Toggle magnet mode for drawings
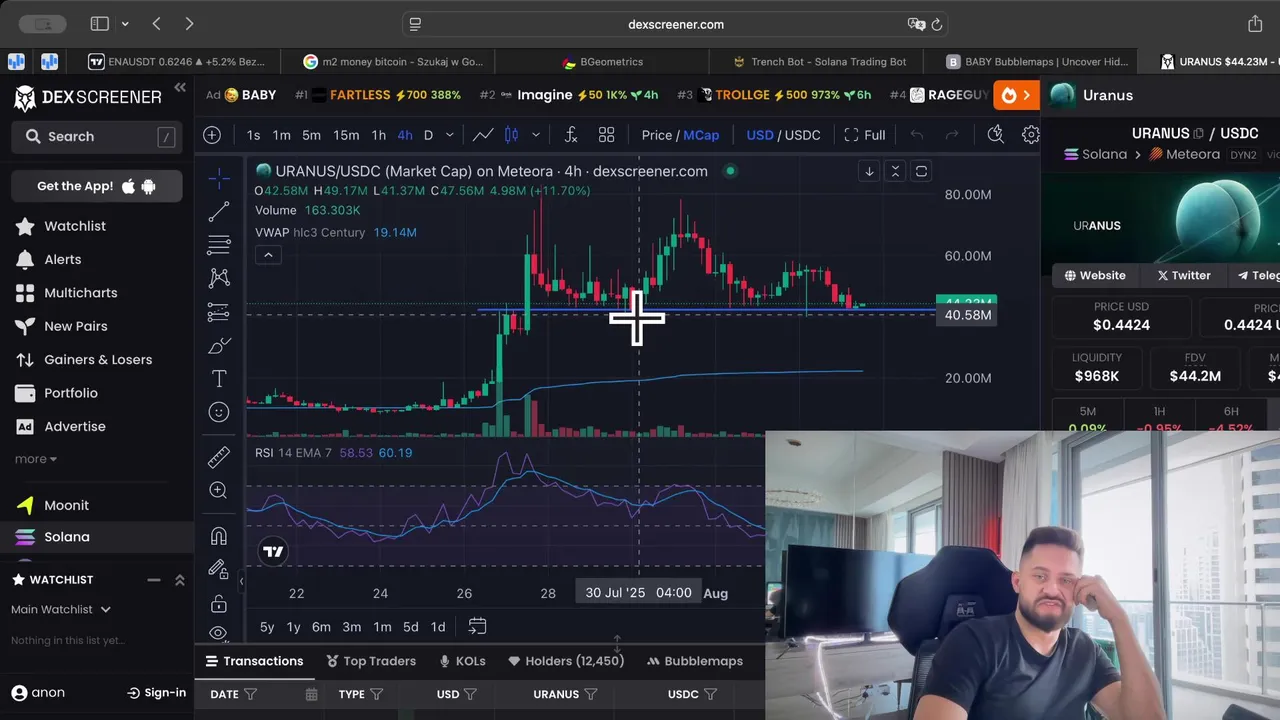The image size is (1280, 720). point(218,536)
